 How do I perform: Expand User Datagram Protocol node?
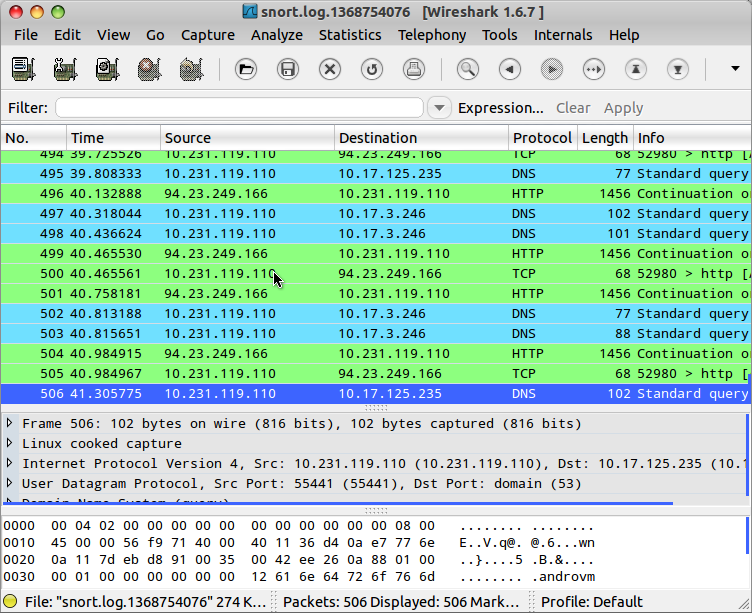pos(9,483)
